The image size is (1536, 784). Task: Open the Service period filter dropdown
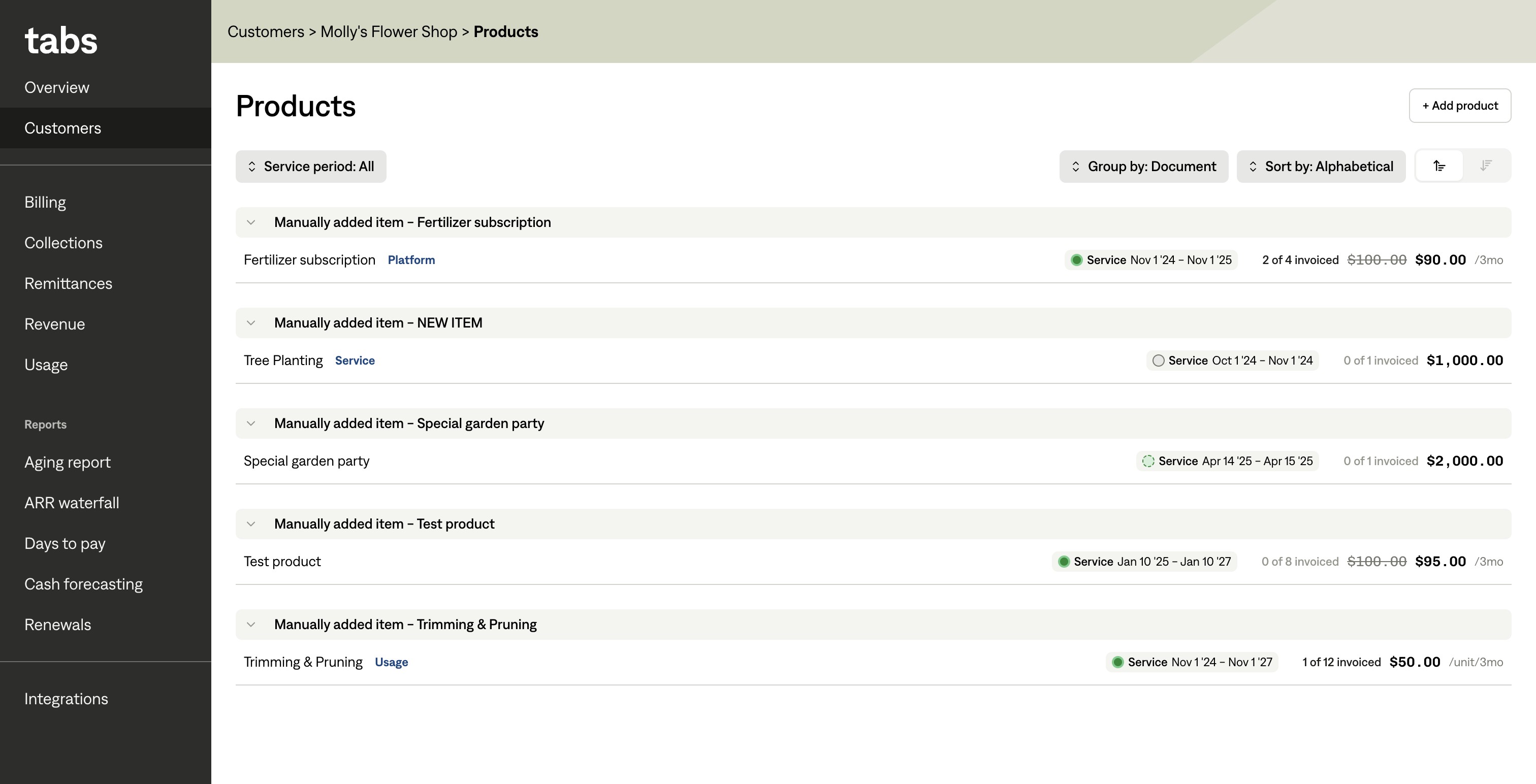[311, 167]
